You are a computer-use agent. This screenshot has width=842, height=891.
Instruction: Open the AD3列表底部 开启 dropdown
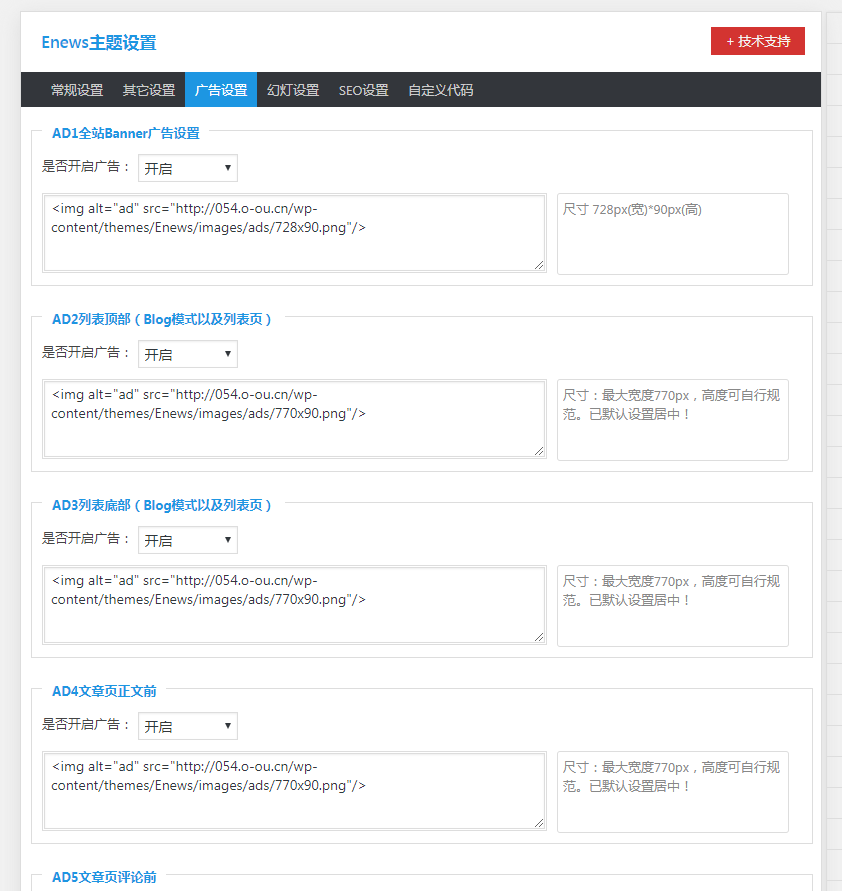(x=188, y=540)
